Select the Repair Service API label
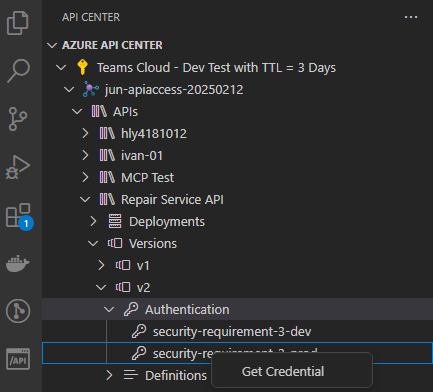433x392 pixels. [172, 200]
